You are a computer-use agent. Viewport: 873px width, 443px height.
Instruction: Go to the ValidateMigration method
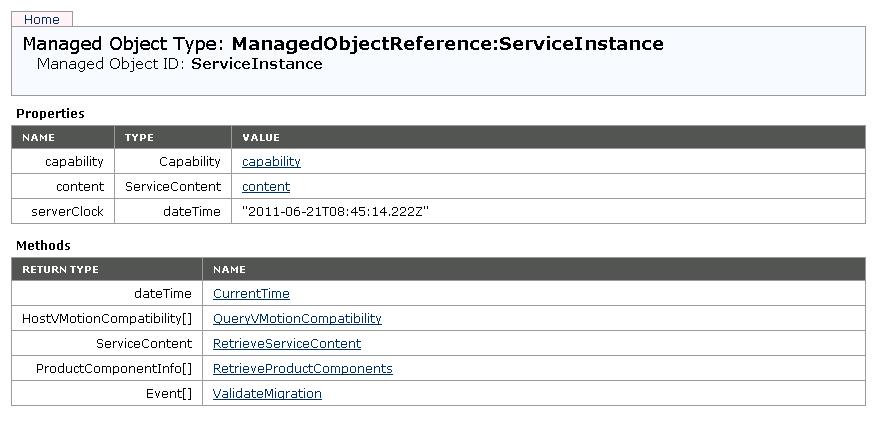[267, 393]
